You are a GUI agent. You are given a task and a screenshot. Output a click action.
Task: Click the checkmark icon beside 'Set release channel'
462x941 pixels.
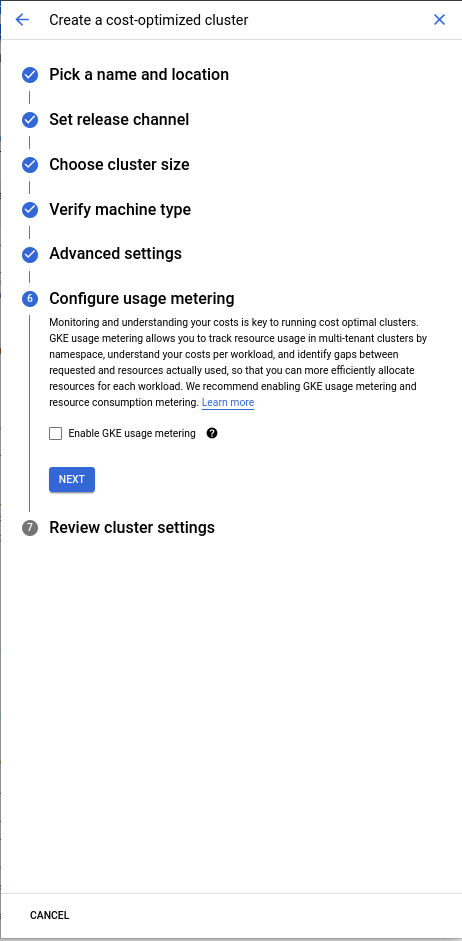point(30,120)
